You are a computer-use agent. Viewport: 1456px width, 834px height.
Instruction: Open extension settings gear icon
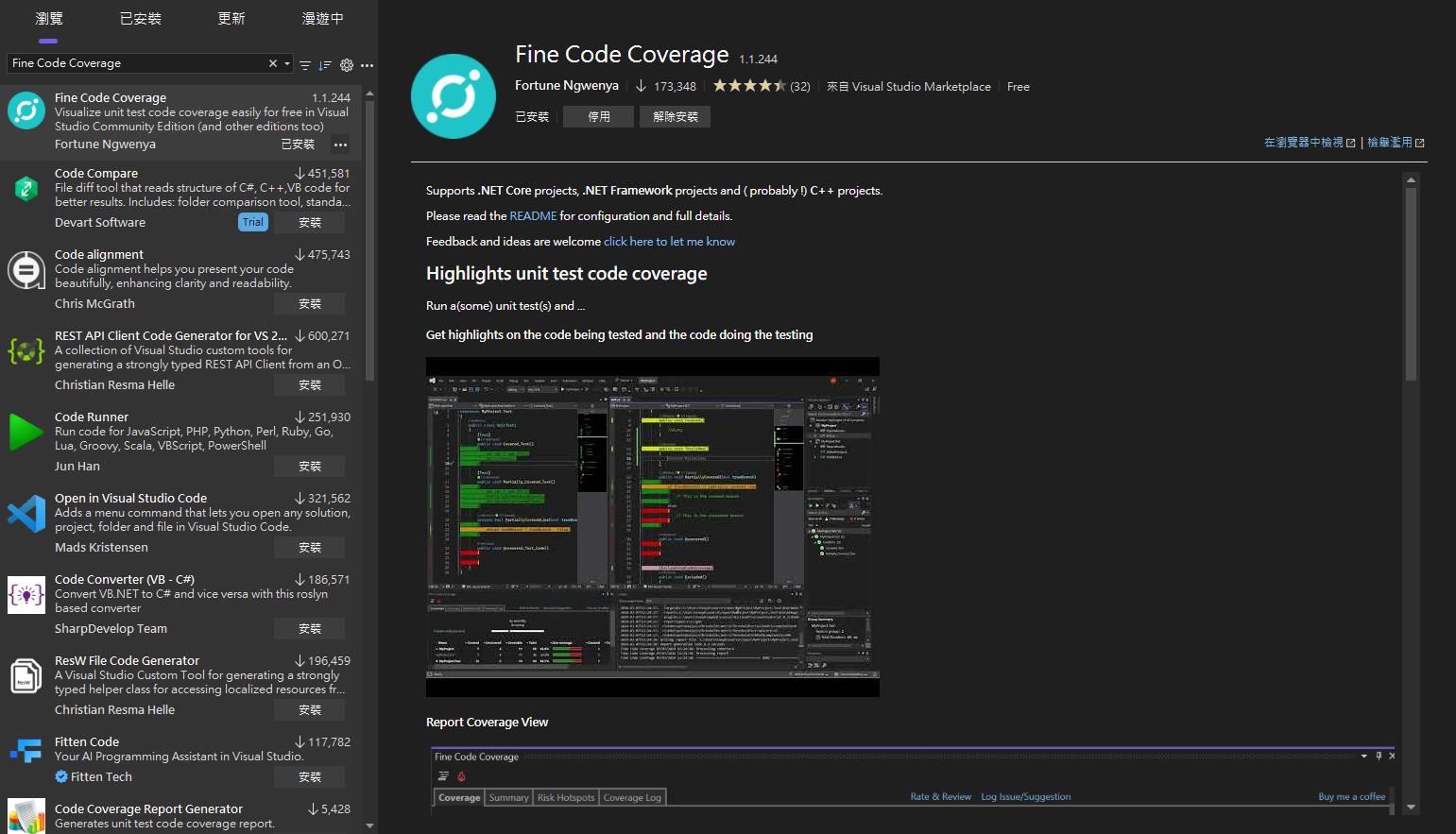tap(347, 65)
